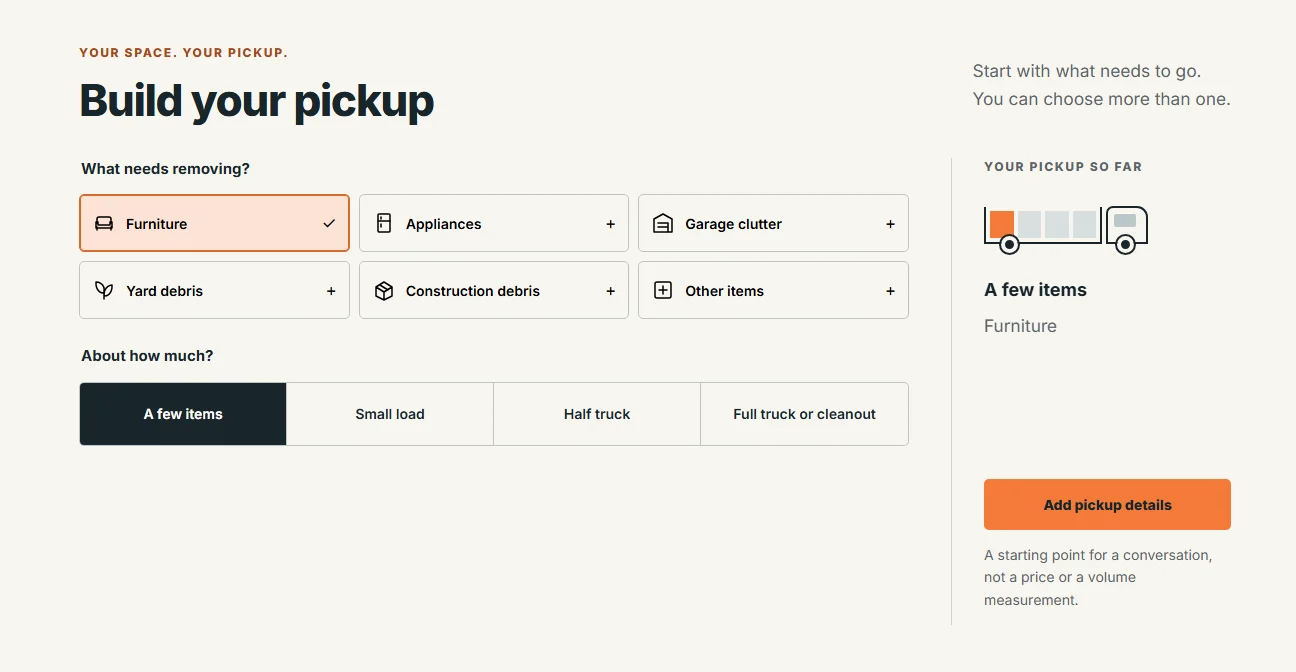Add Appliances to the pickup
1296x672 pixels.
(494, 223)
